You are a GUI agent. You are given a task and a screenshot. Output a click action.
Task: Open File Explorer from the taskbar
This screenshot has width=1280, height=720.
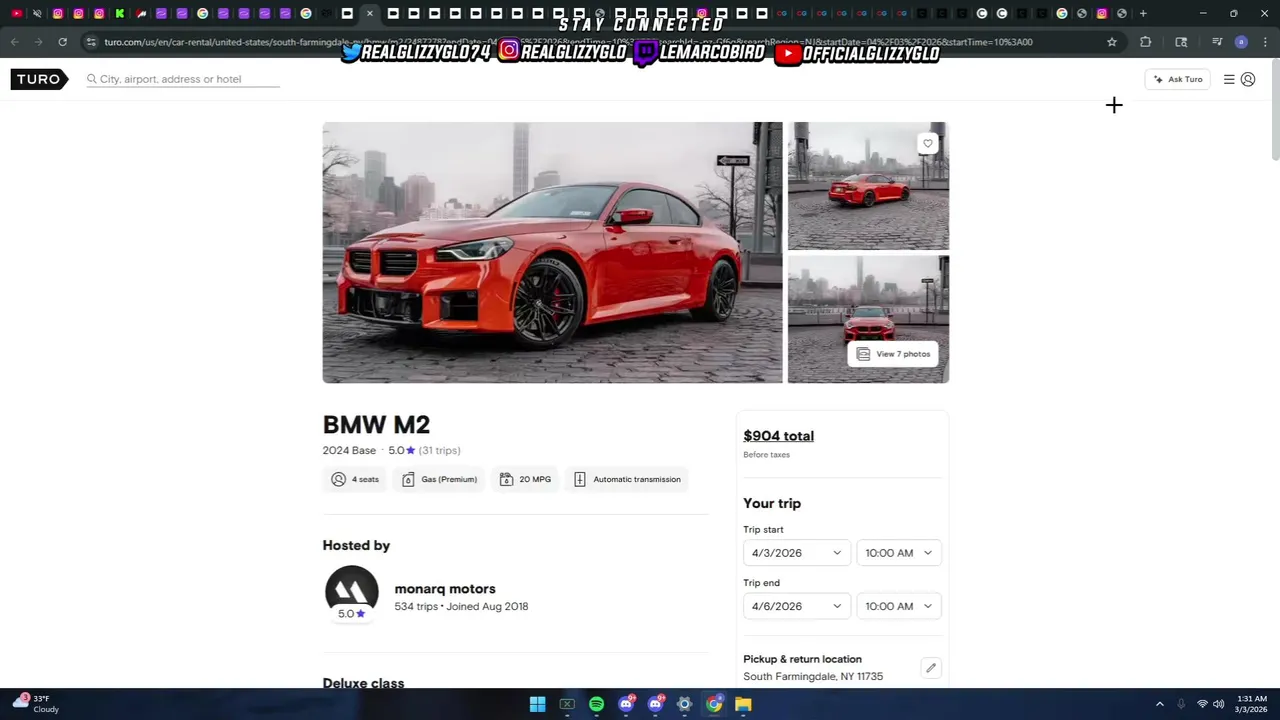coord(743,704)
